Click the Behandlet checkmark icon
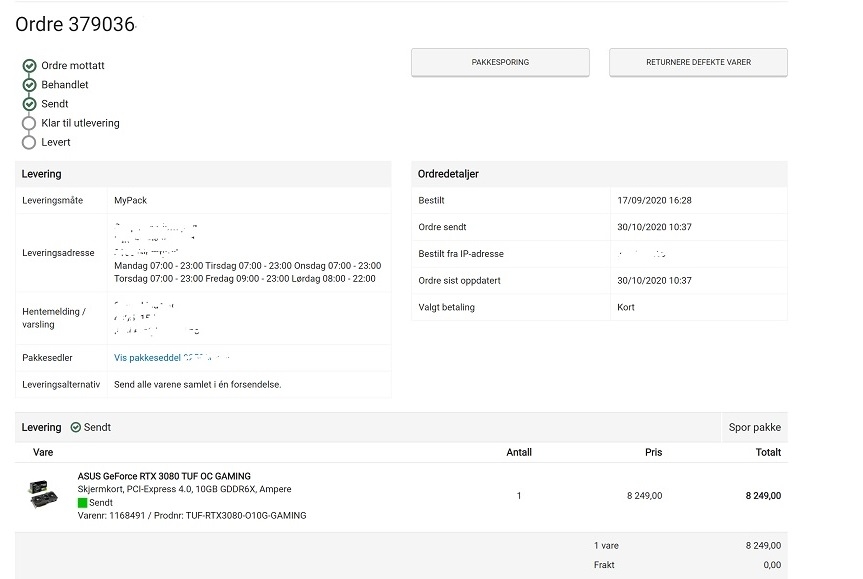Image resolution: width=863 pixels, height=579 pixels. [29, 85]
